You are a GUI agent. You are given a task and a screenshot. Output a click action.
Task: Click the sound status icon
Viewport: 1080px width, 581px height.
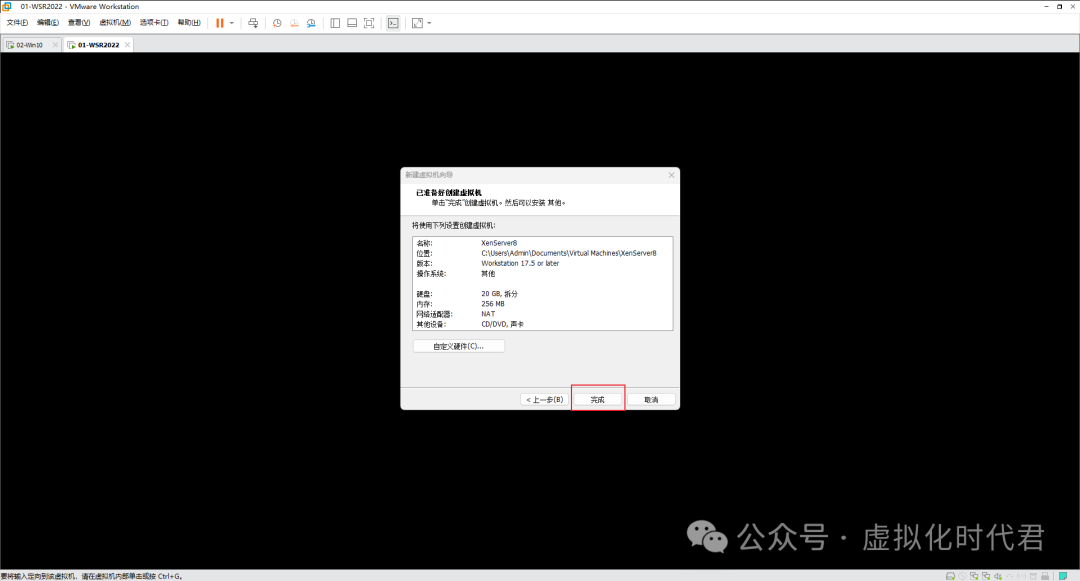[998, 575]
